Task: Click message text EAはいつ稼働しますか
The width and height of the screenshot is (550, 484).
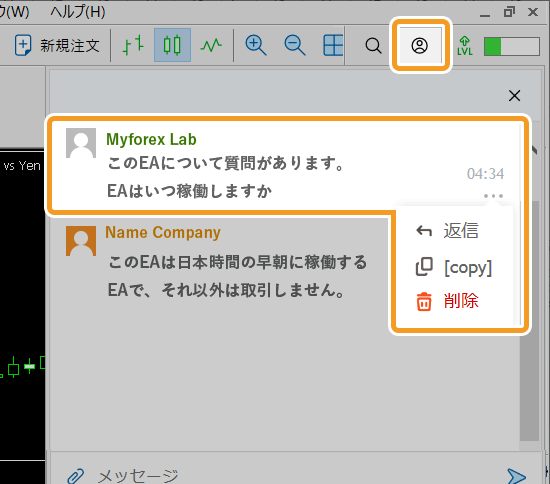Action: click(189, 191)
